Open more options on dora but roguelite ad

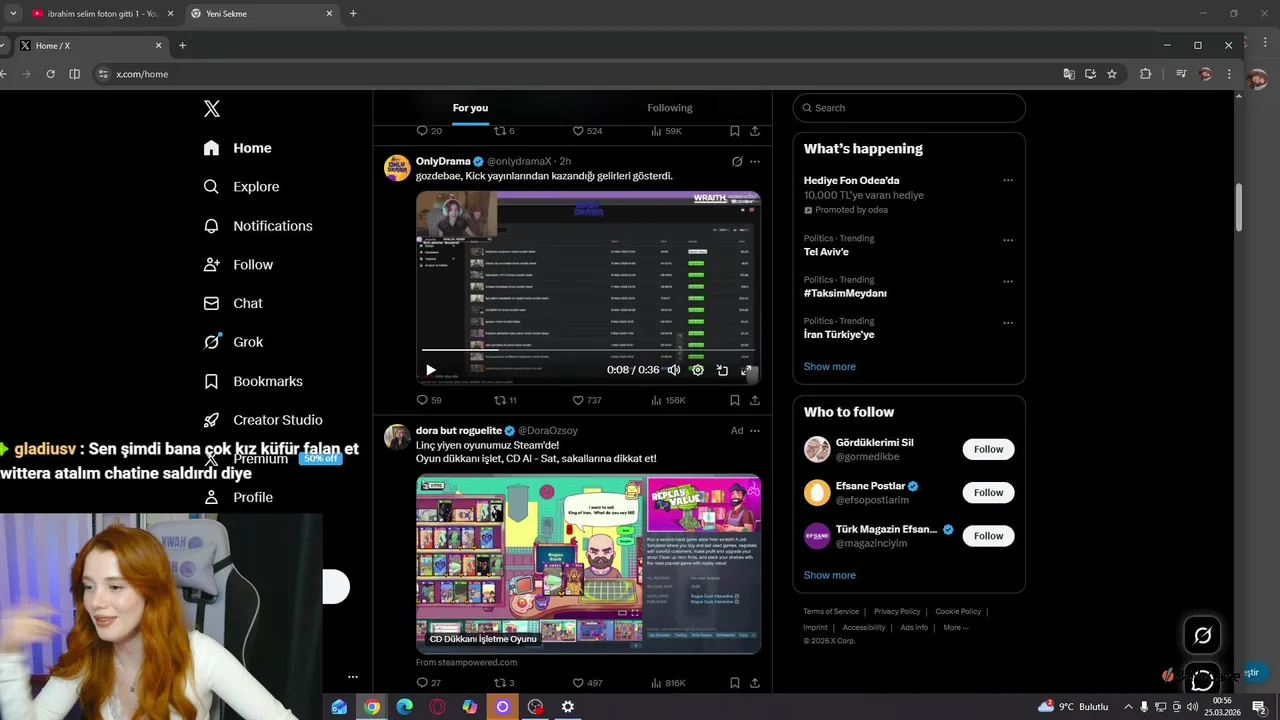(x=755, y=431)
